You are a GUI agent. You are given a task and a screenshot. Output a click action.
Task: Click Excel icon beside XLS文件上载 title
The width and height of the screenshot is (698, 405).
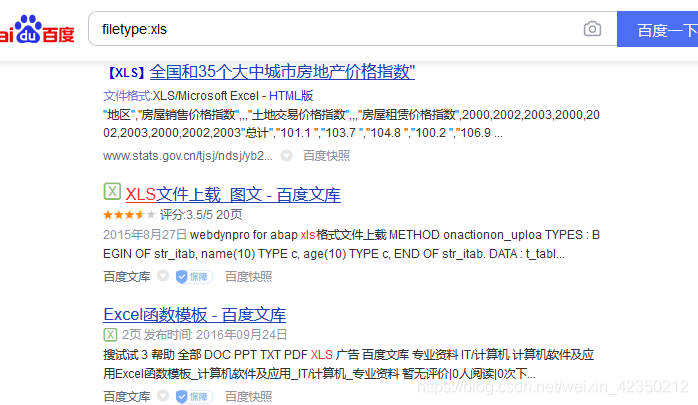coord(112,192)
